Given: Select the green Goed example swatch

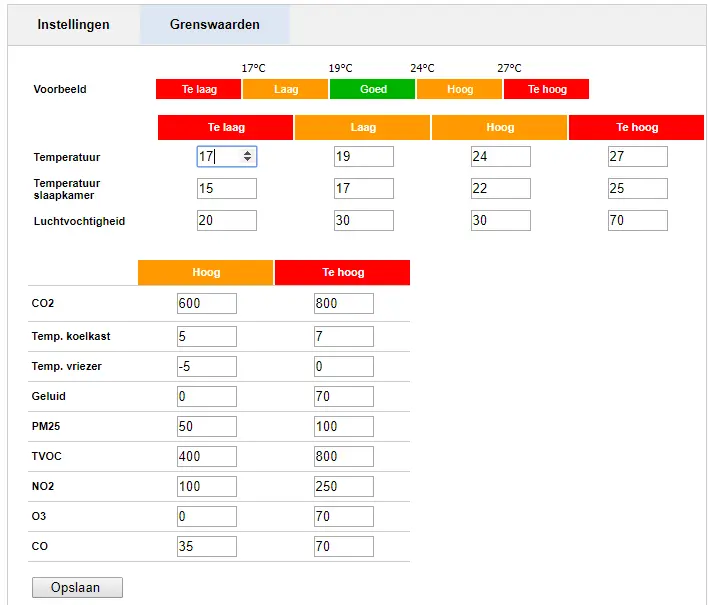Looking at the screenshot, I should point(373,89).
